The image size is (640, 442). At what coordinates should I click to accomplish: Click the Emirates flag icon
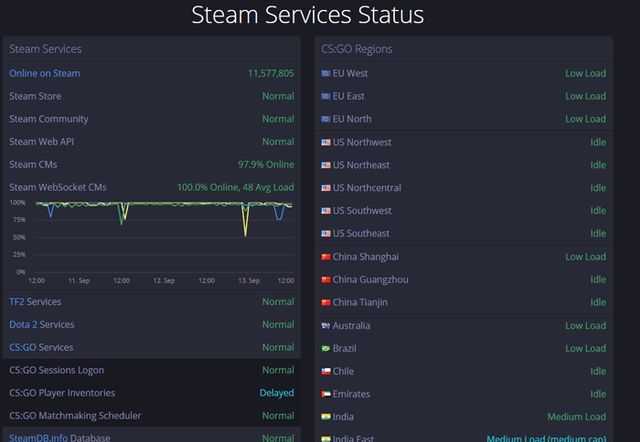click(325, 395)
